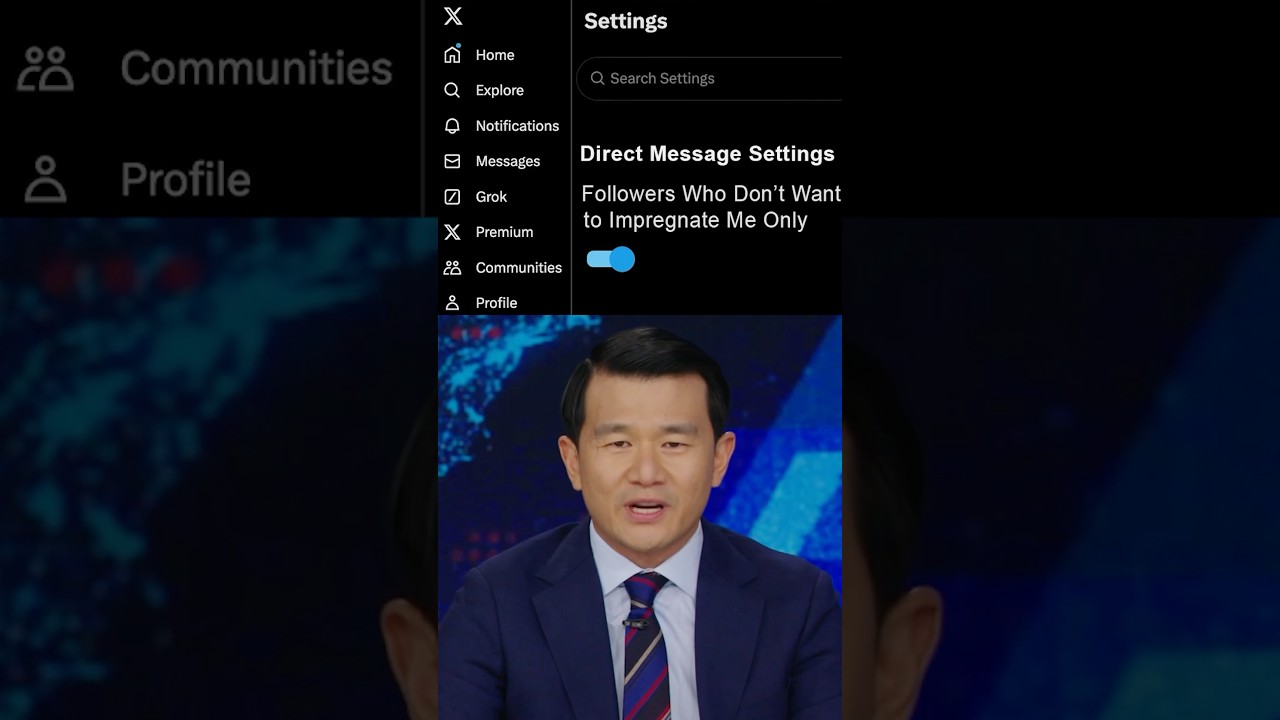Open the Messages menu label

pos(508,161)
